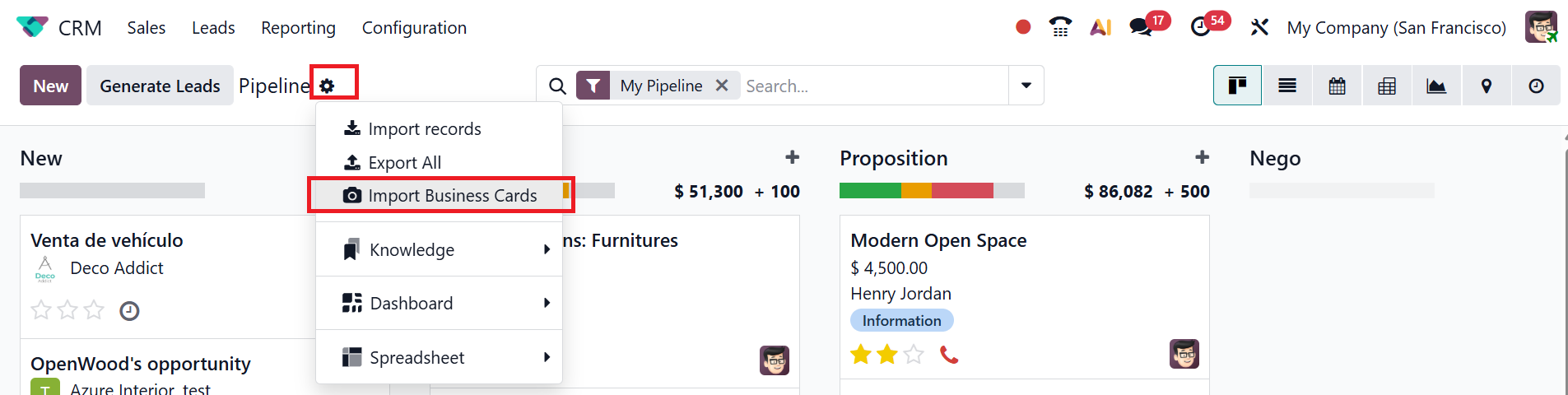Switch to the graph view
Screen dimensions: 1568x395
1436,86
